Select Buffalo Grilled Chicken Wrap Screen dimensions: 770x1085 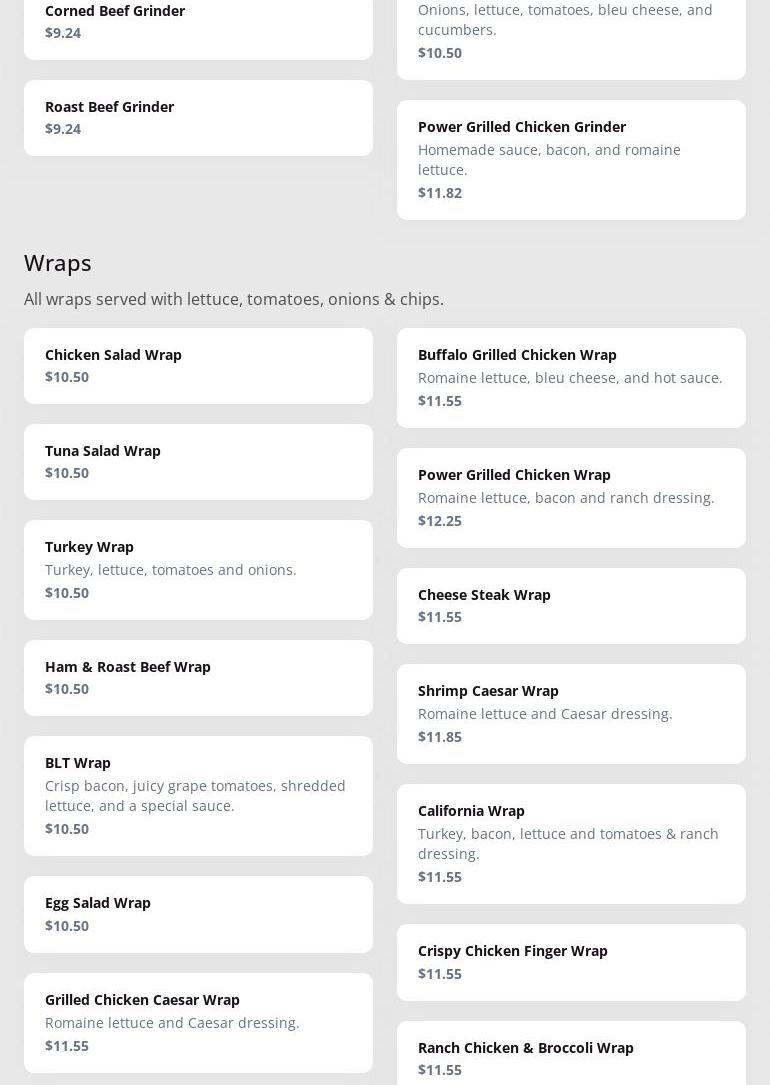[571, 378]
